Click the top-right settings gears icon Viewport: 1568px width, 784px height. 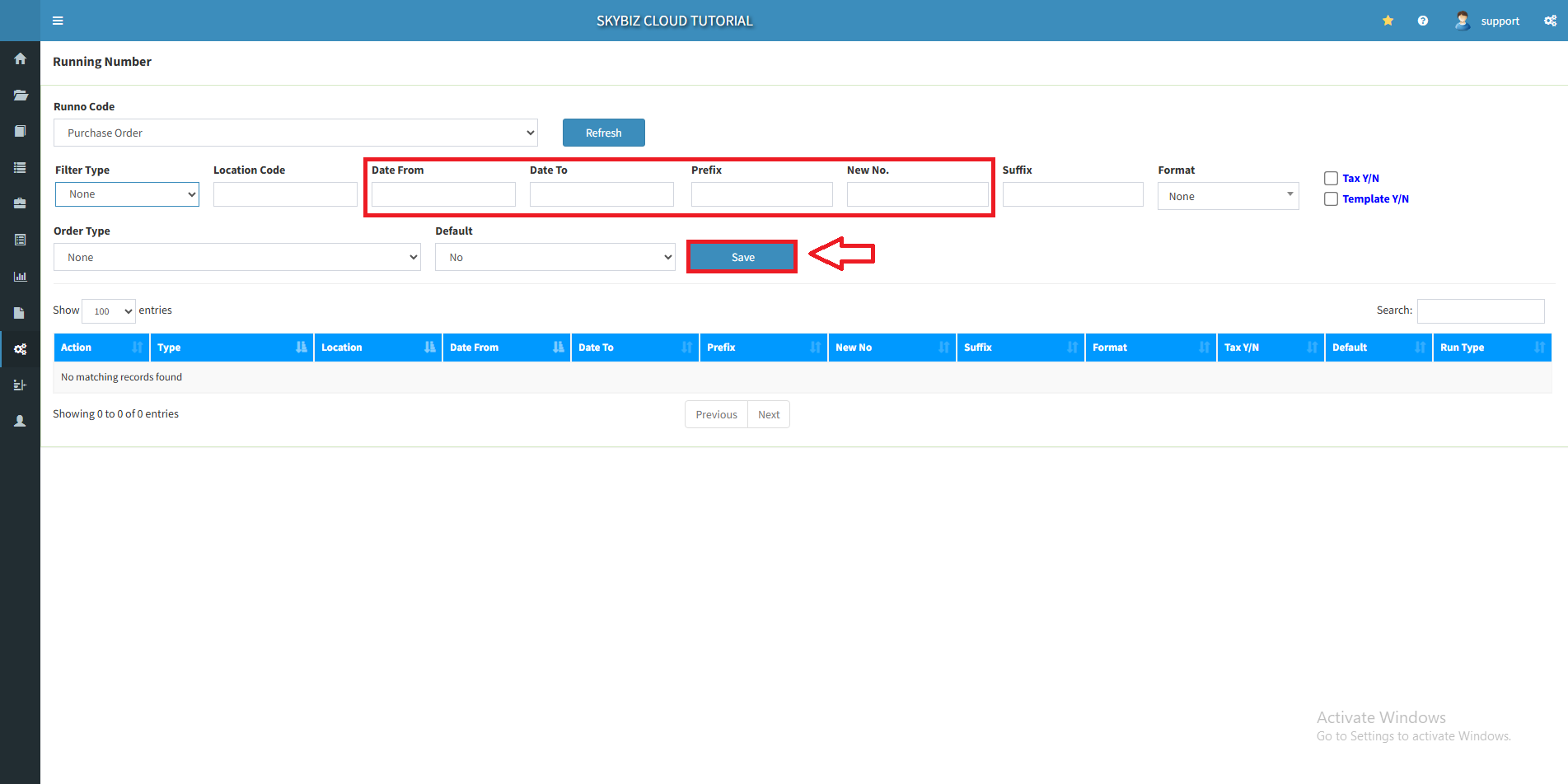(x=1550, y=21)
